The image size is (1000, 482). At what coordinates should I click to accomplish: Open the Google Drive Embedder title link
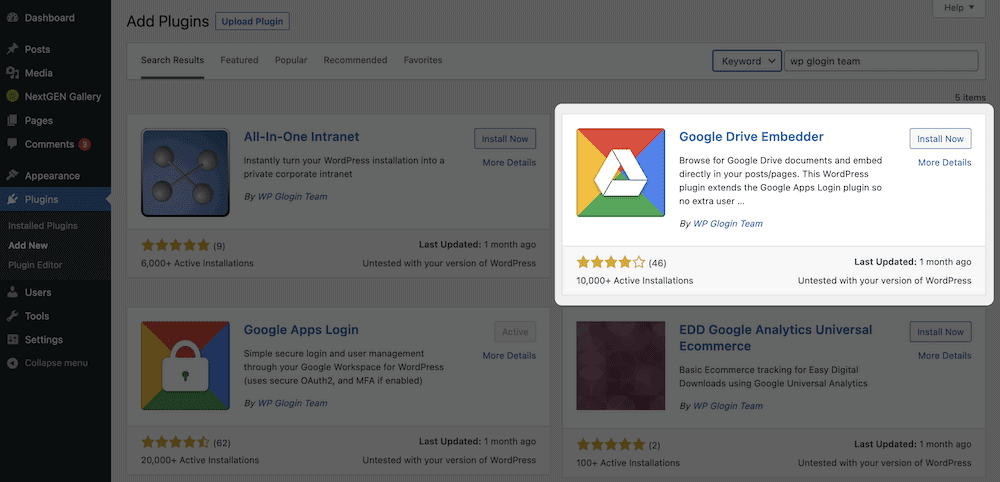[x=751, y=137]
